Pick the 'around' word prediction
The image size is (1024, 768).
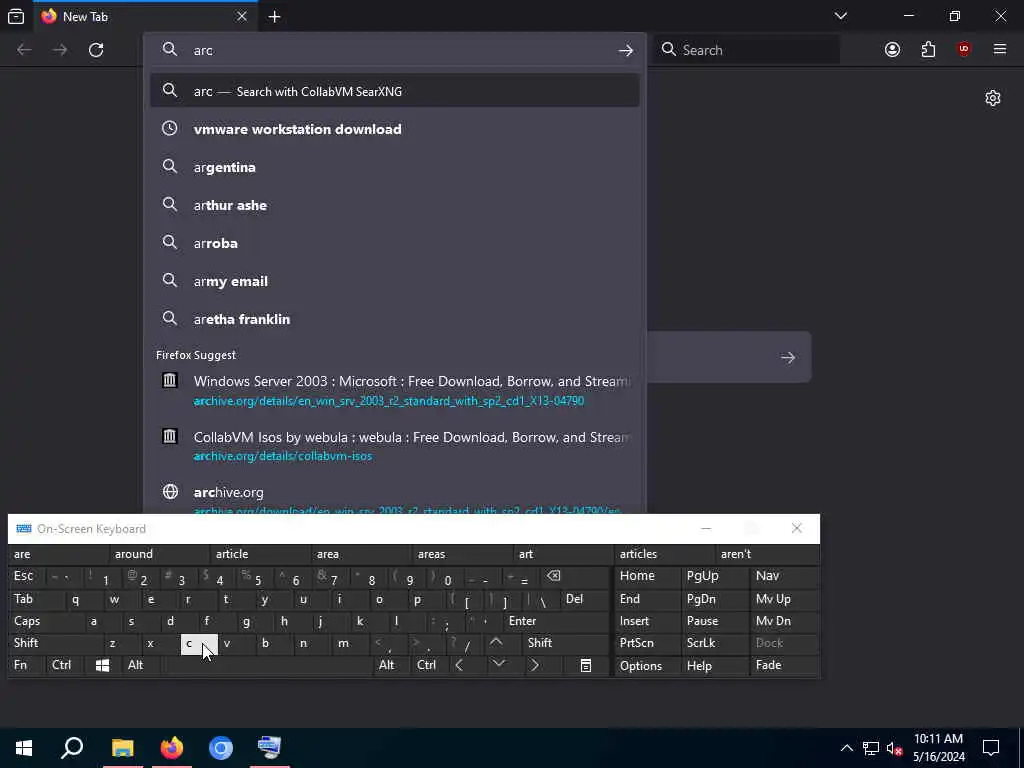click(159, 554)
